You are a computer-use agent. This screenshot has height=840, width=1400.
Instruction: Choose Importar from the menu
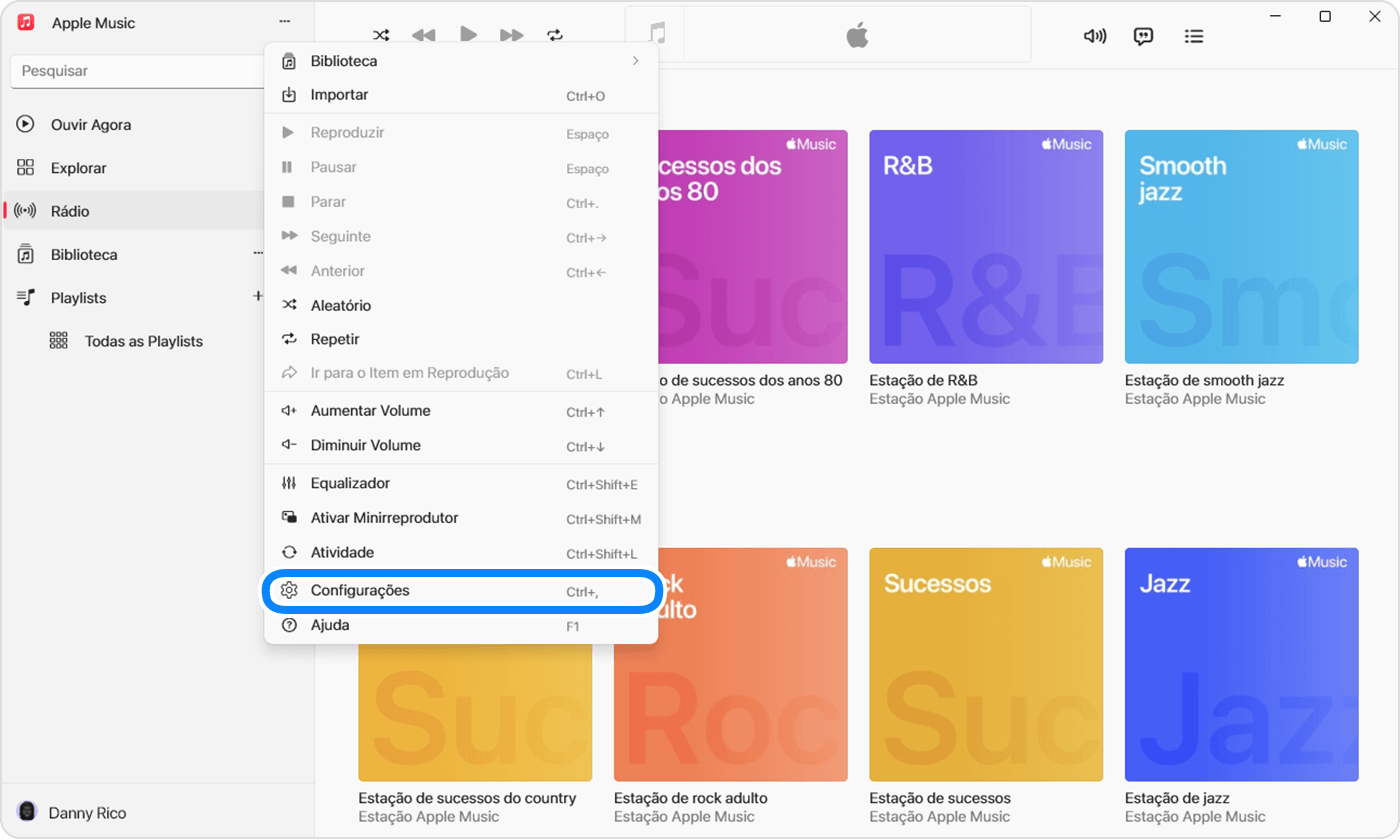coord(461,95)
